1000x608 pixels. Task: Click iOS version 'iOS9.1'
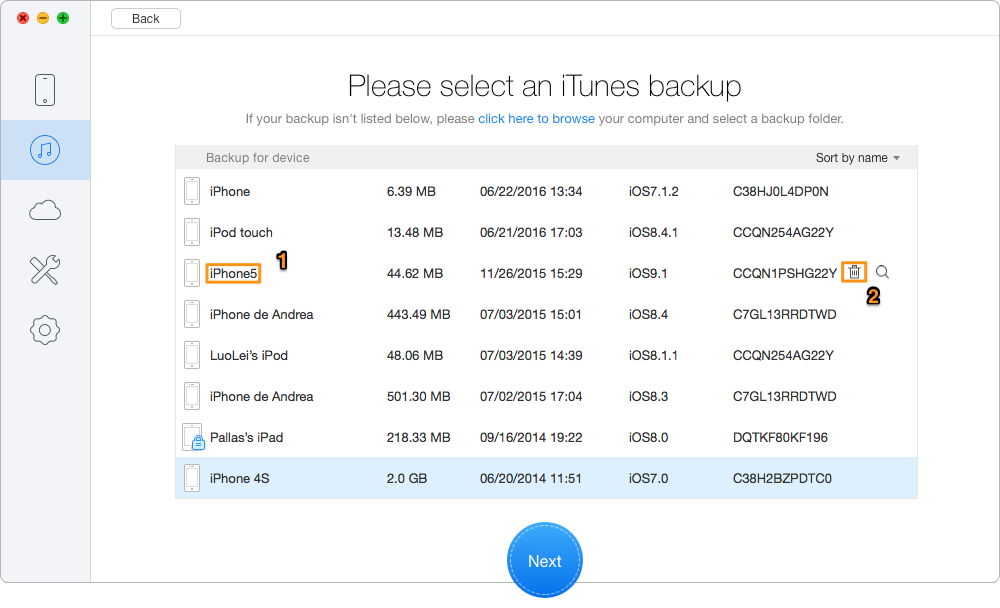(x=647, y=273)
